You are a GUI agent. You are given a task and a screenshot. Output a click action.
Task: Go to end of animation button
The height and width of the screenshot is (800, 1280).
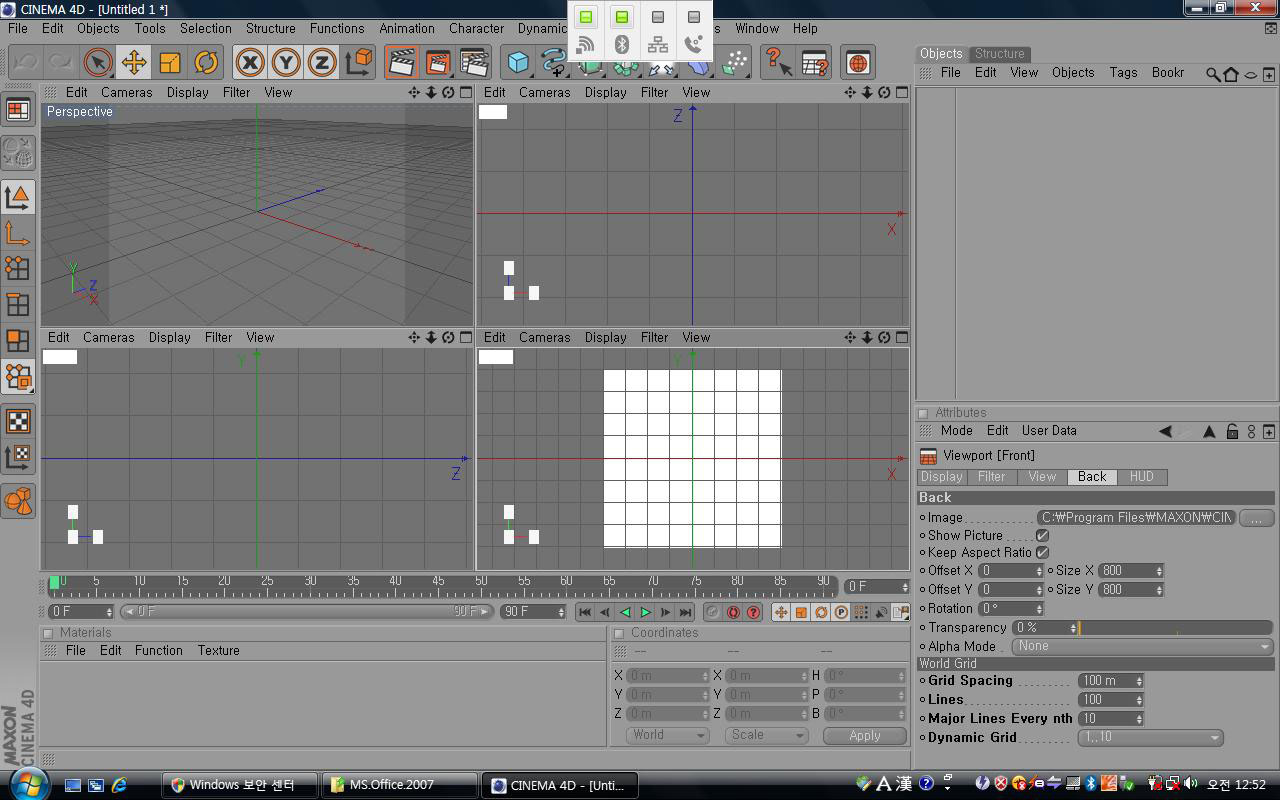coord(685,612)
